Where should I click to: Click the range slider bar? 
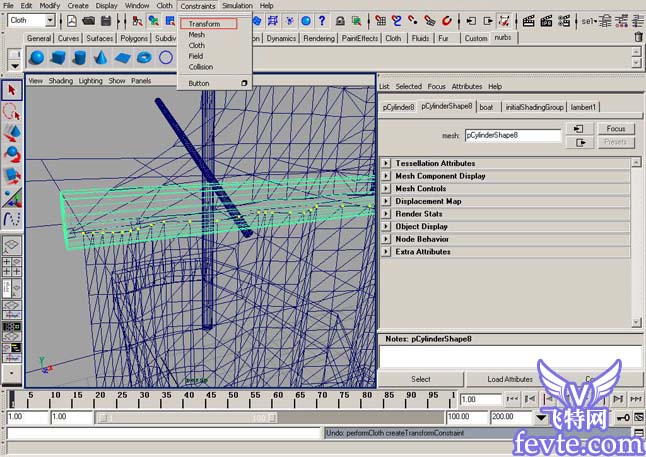pyautogui.click(x=186, y=418)
